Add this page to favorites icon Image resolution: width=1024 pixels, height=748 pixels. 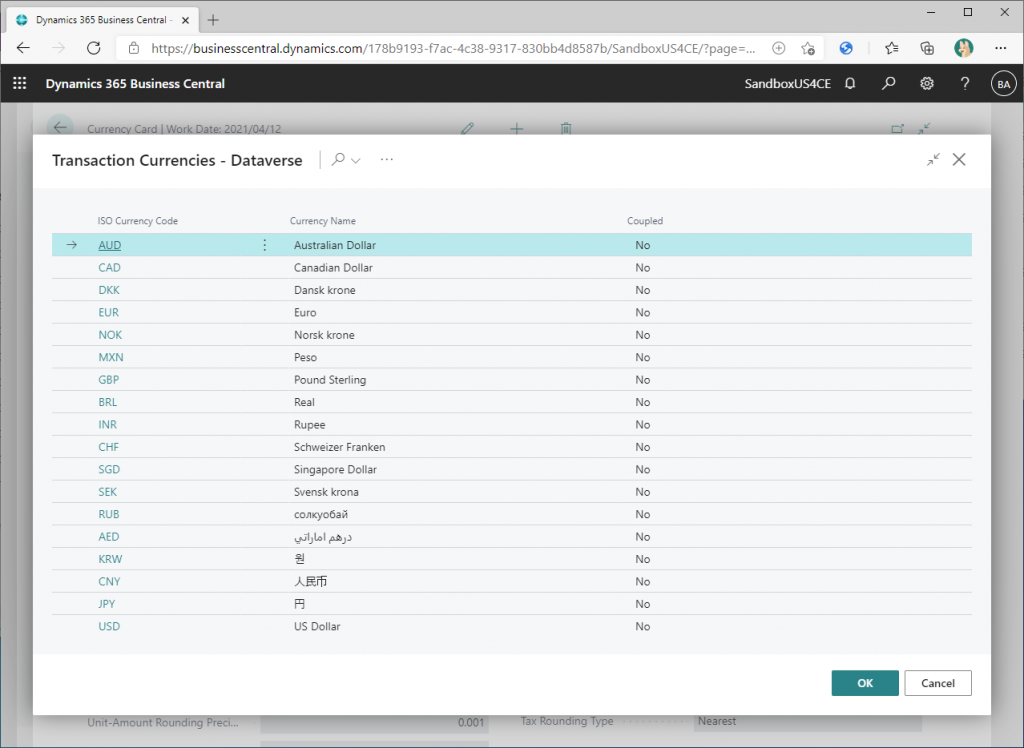(808, 48)
